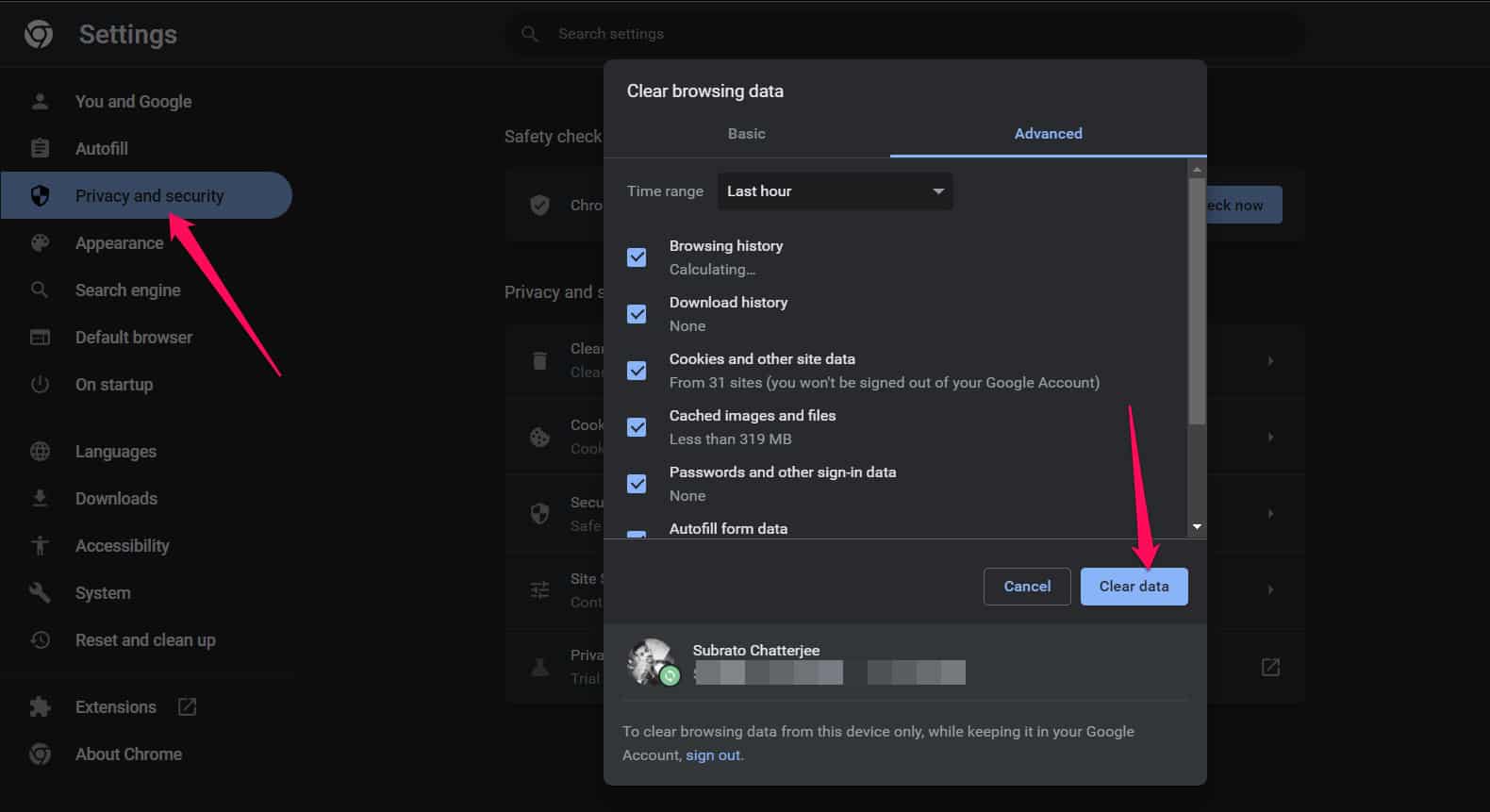Click the dialog's vertical scrollbar thumb

(1197, 302)
